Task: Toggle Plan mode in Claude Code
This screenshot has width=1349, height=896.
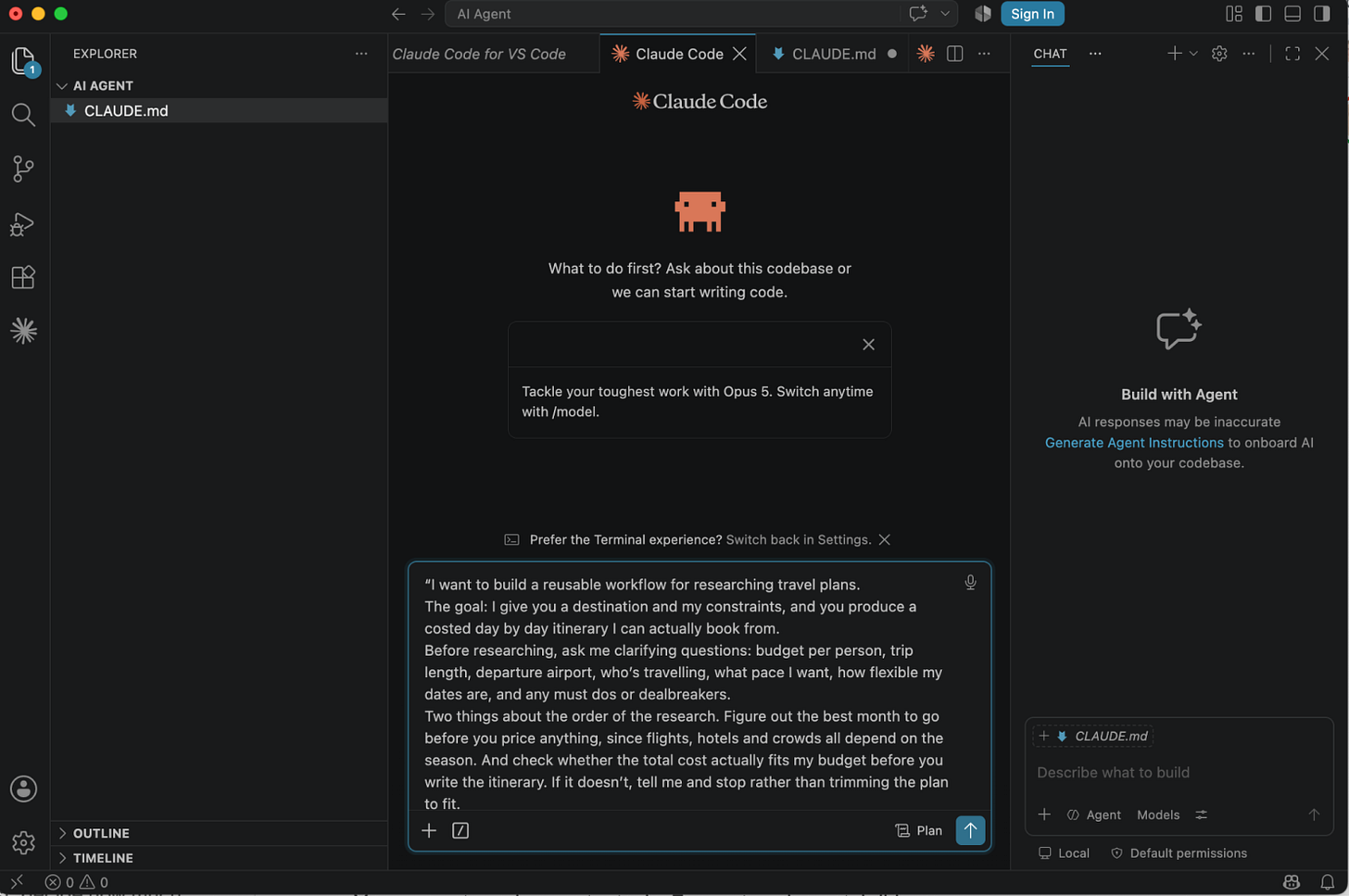Action: click(918, 830)
